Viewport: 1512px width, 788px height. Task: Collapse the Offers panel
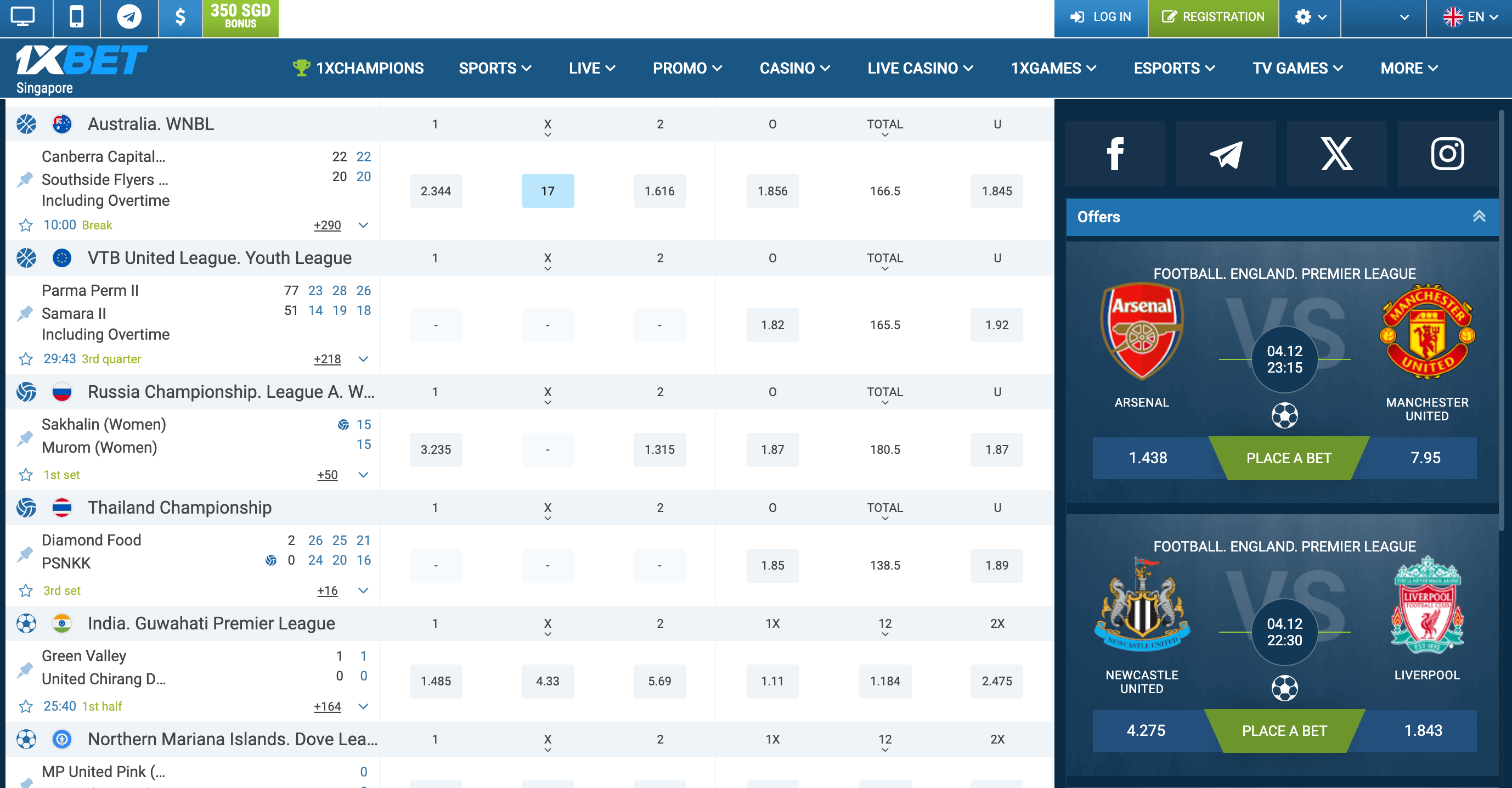[x=1479, y=216]
